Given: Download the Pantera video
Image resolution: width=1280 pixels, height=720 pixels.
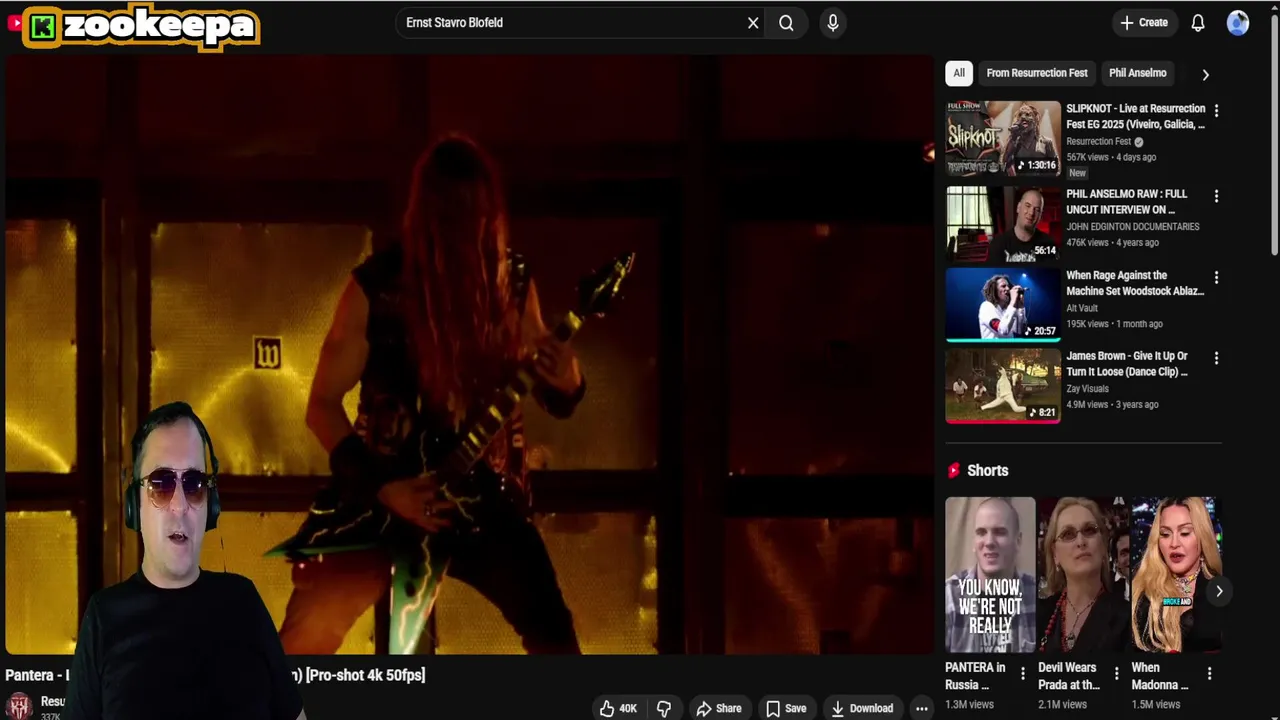Looking at the screenshot, I should click(862, 708).
